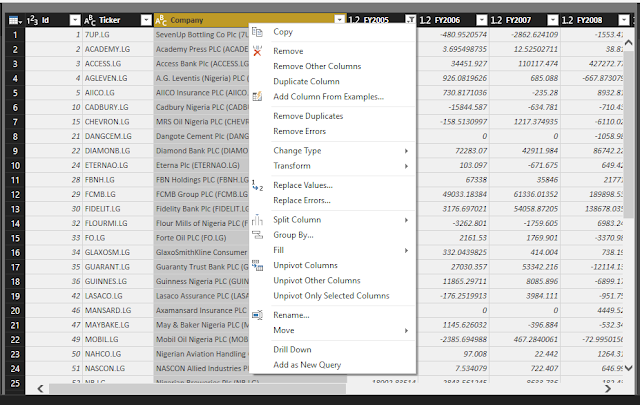Open the table menu icon at top-left corner
This screenshot has height=405, width=640.
pyautogui.click(x=16, y=20)
